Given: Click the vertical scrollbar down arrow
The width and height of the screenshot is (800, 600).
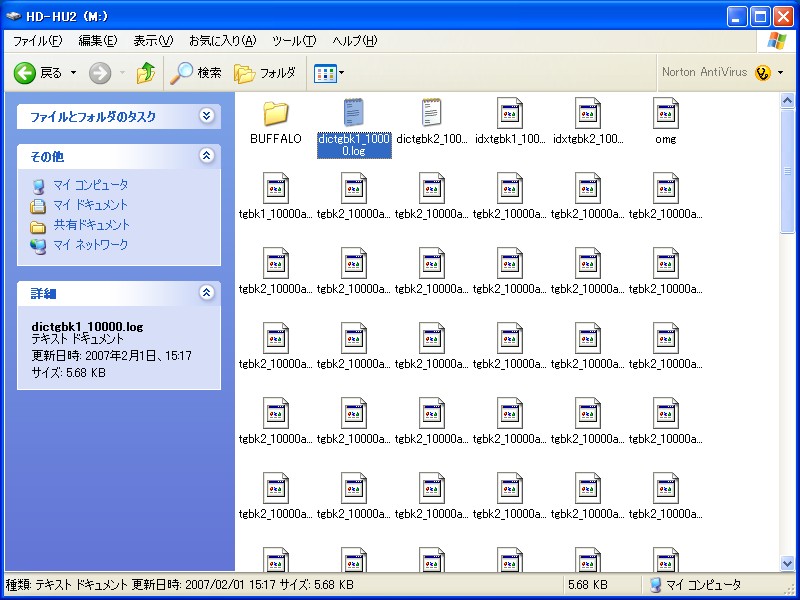Looking at the screenshot, I should point(788,563).
